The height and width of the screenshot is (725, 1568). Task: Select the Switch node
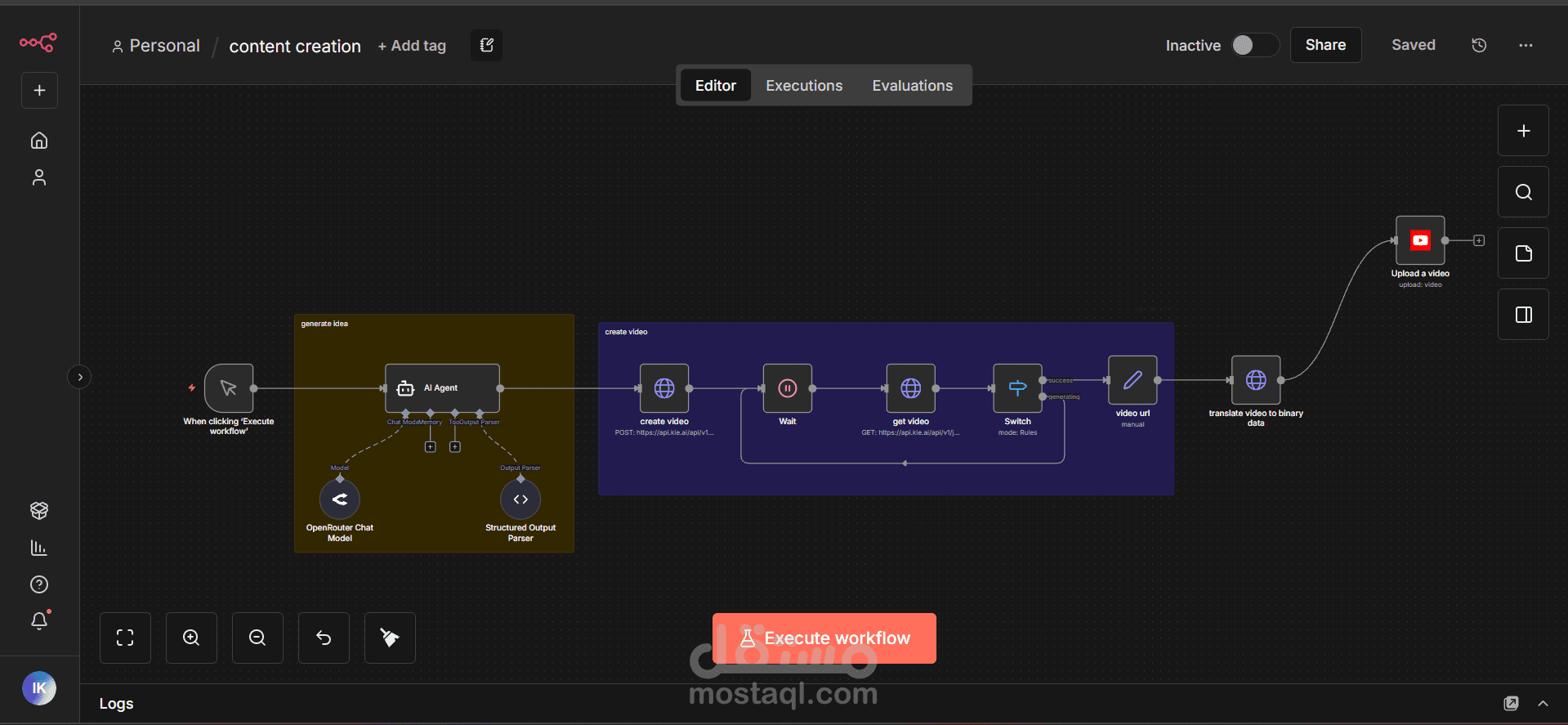(x=1017, y=388)
